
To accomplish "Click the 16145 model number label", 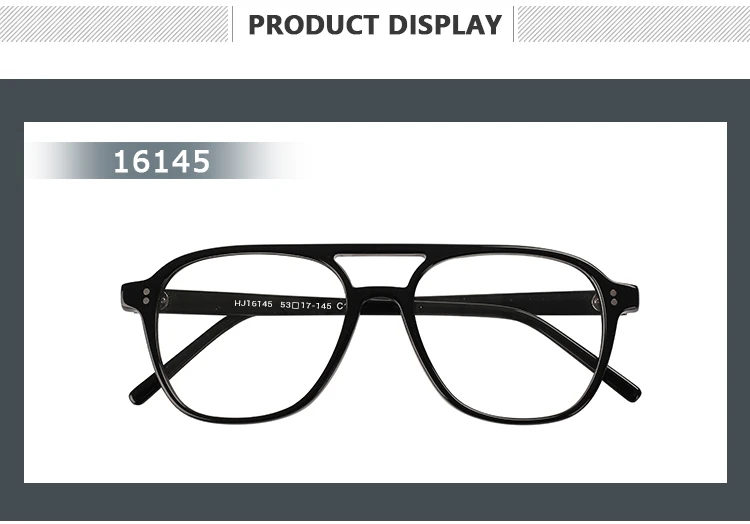I will (162, 161).
